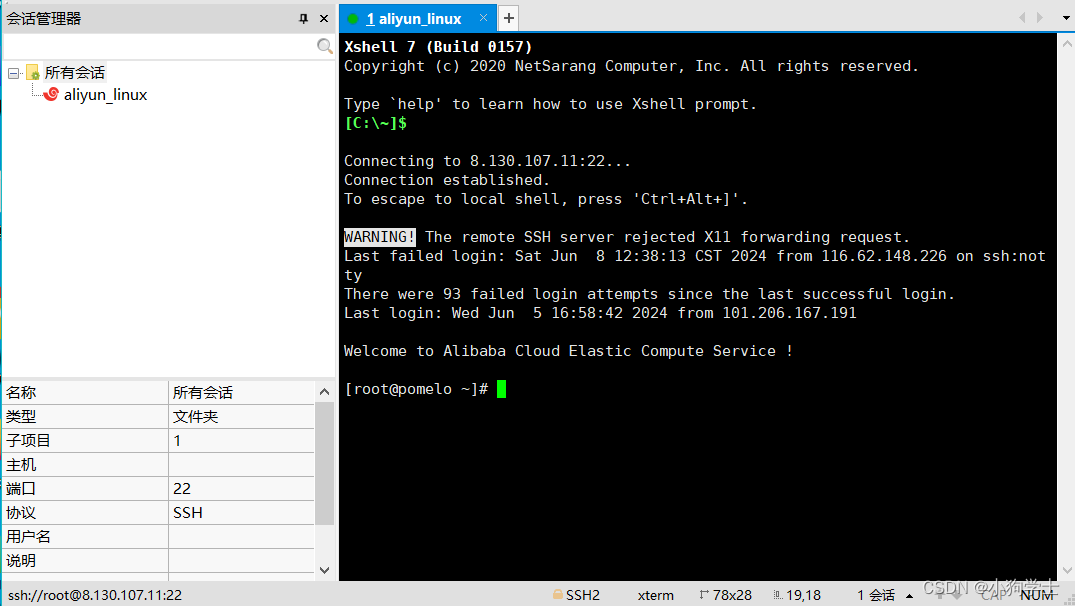Select the 主机 property label
Image resolution: width=1075 pixels, height=606 pixels.
[21, 465]
